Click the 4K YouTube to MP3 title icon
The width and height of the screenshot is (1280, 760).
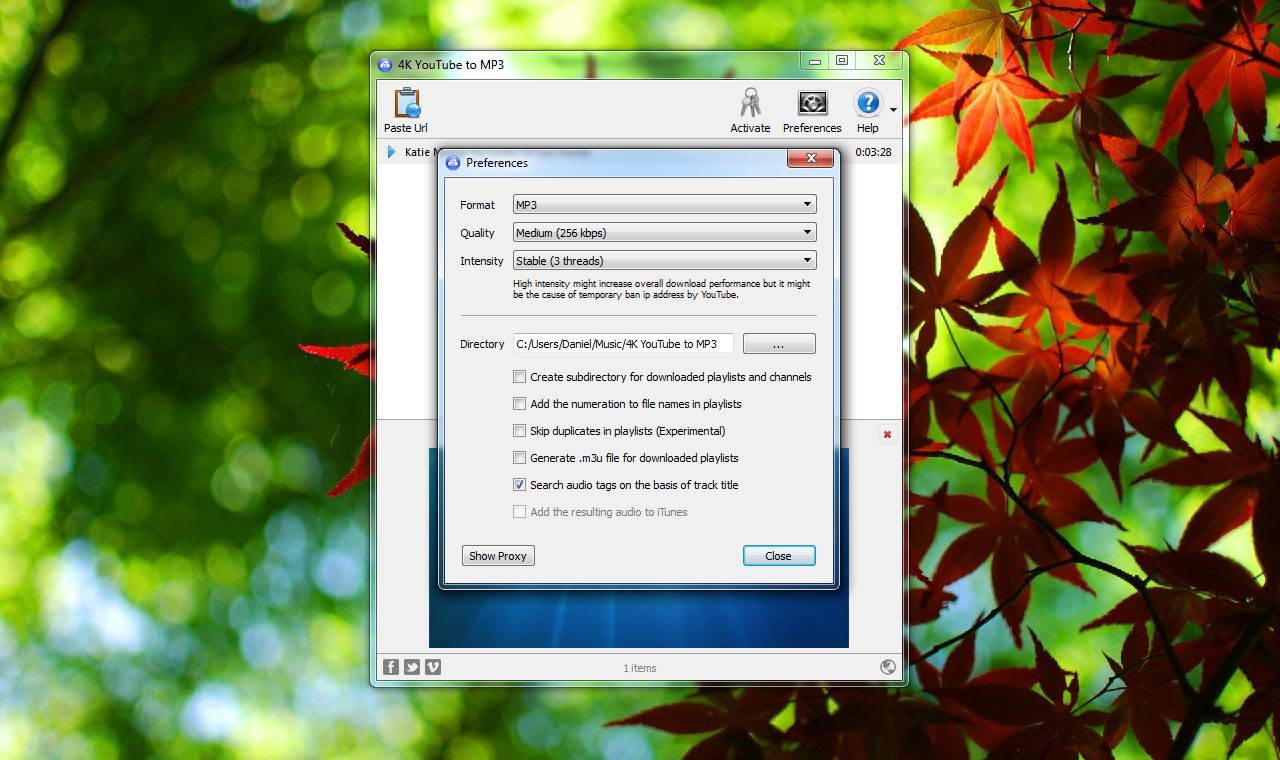385,65
